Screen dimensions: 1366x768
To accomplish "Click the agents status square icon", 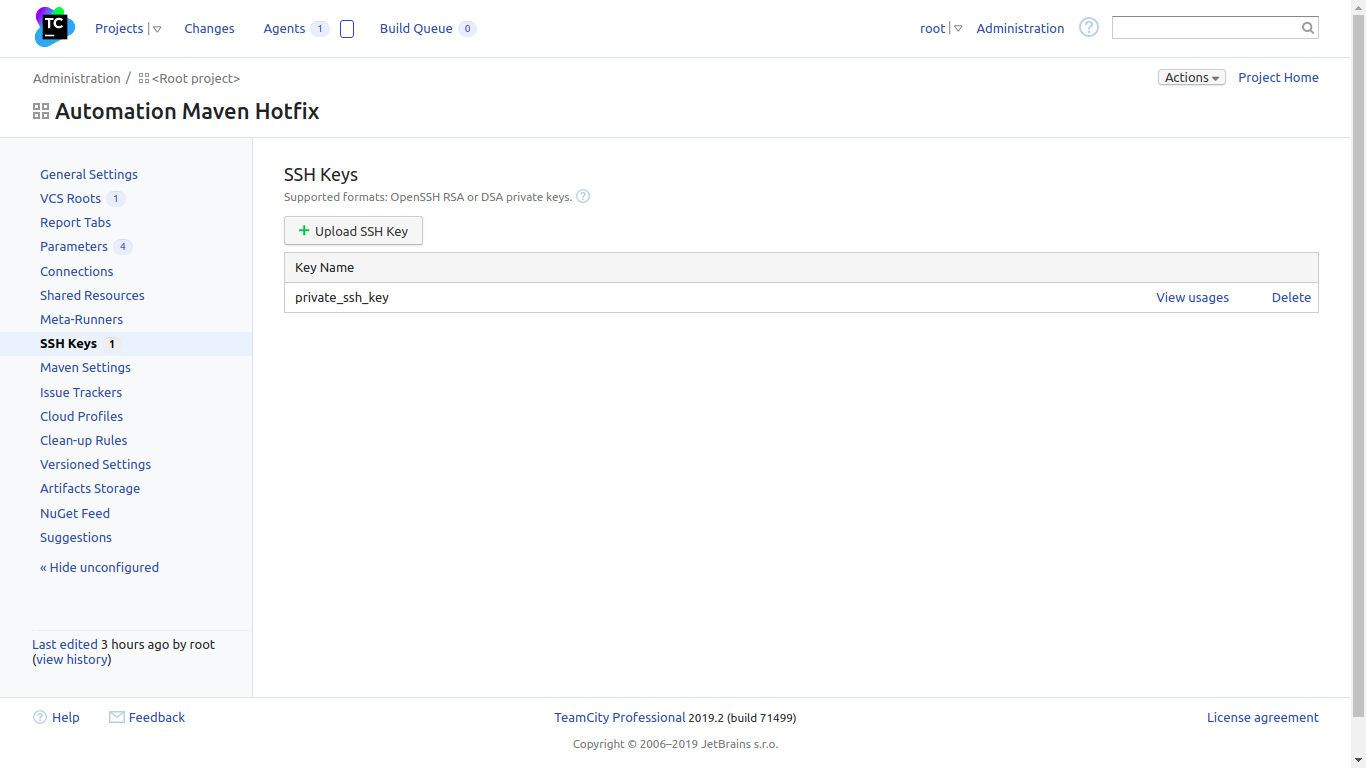I will coord(347,29).
